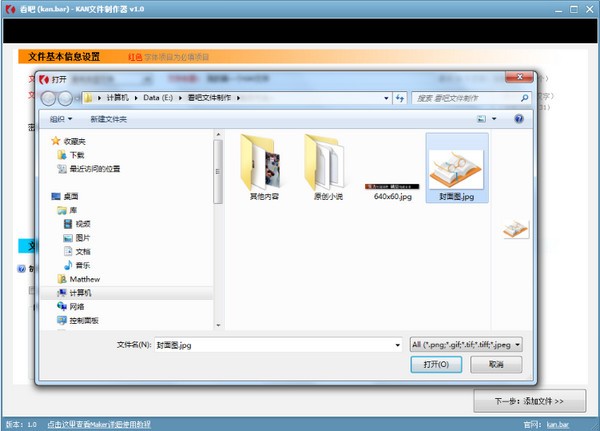
Task: Click 看吧文件制作 in the address breadcrumb
Action: pyautogui.click(x=209, y=98)
